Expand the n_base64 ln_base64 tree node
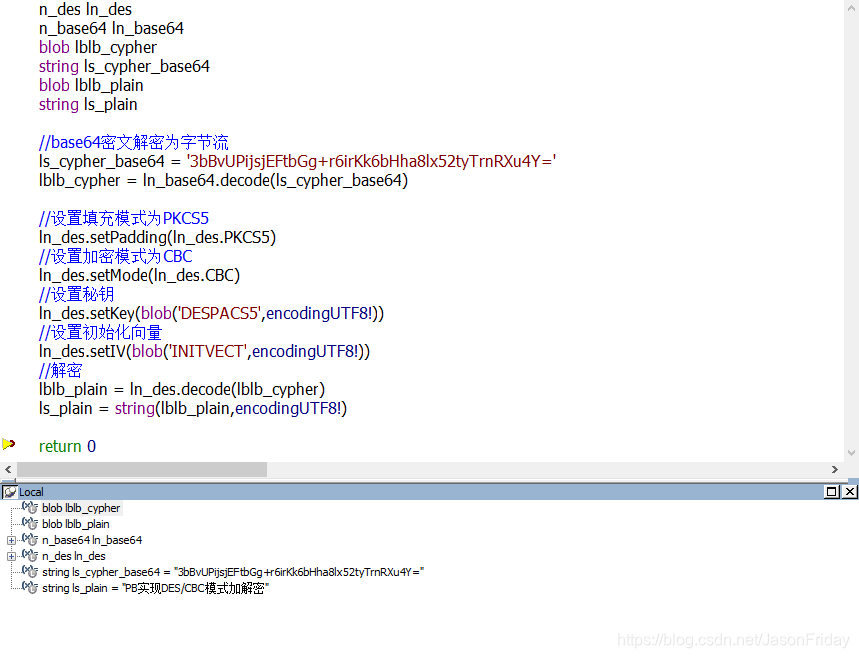Screen dimensions: 859x658 pos(11,540)
